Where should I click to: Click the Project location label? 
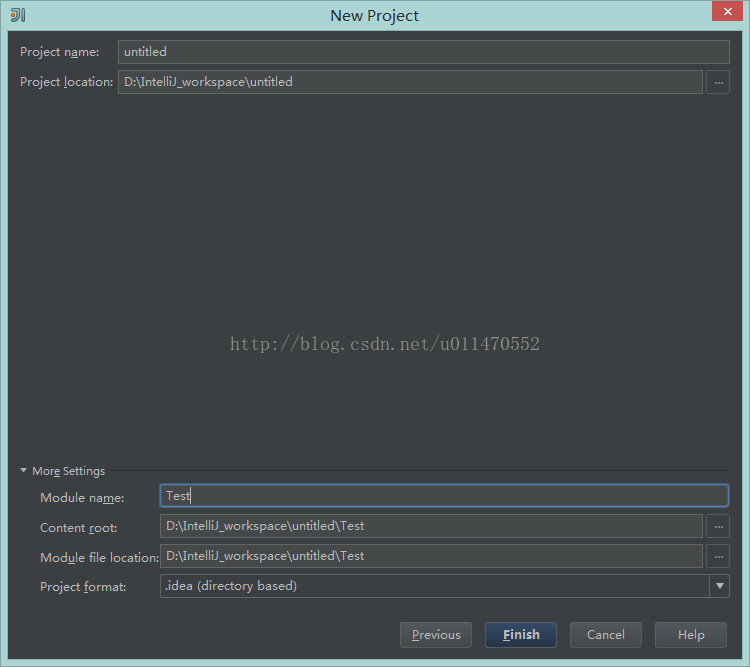pos(66,82)
